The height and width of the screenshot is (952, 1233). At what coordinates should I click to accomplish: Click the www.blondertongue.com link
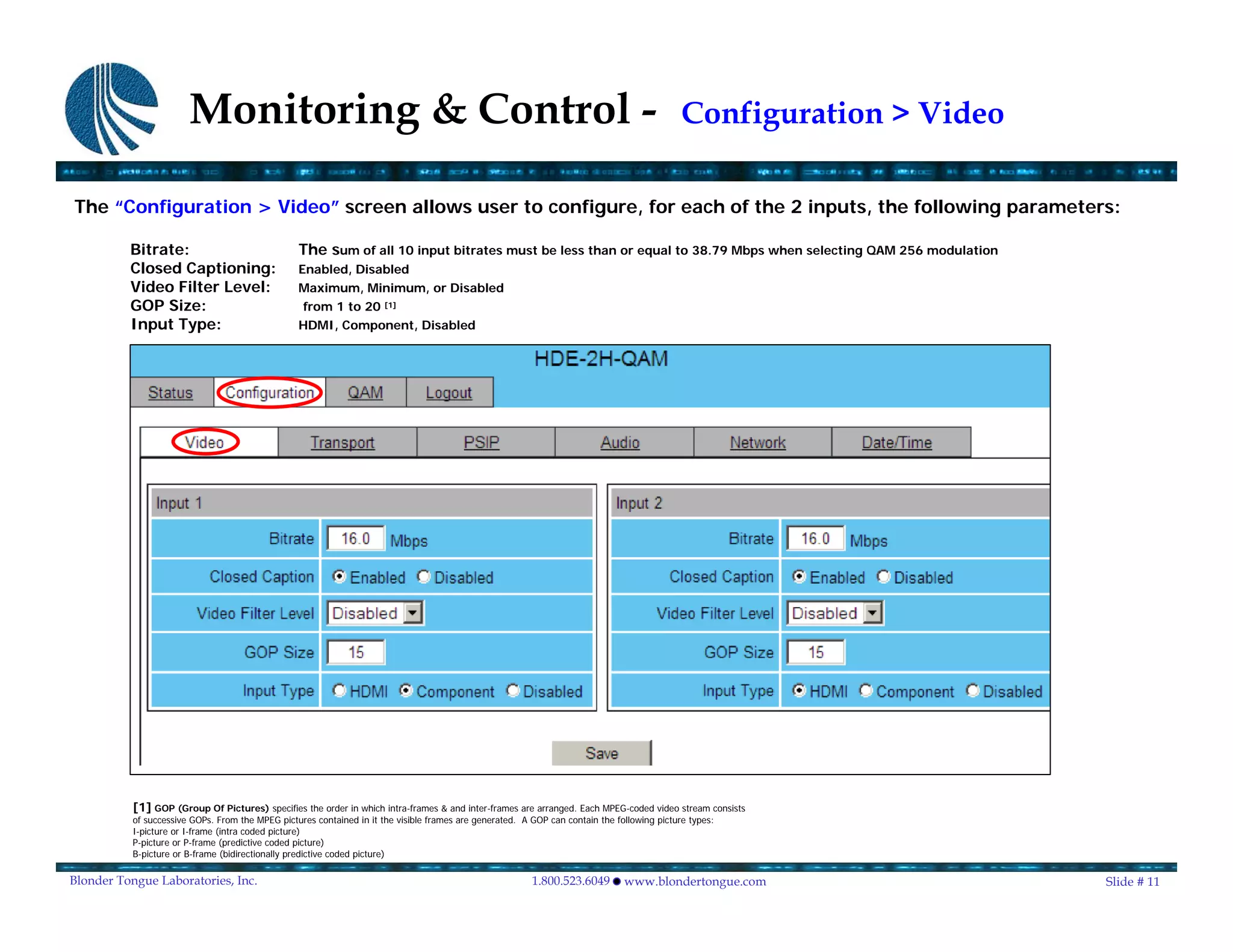coord(695,882)
